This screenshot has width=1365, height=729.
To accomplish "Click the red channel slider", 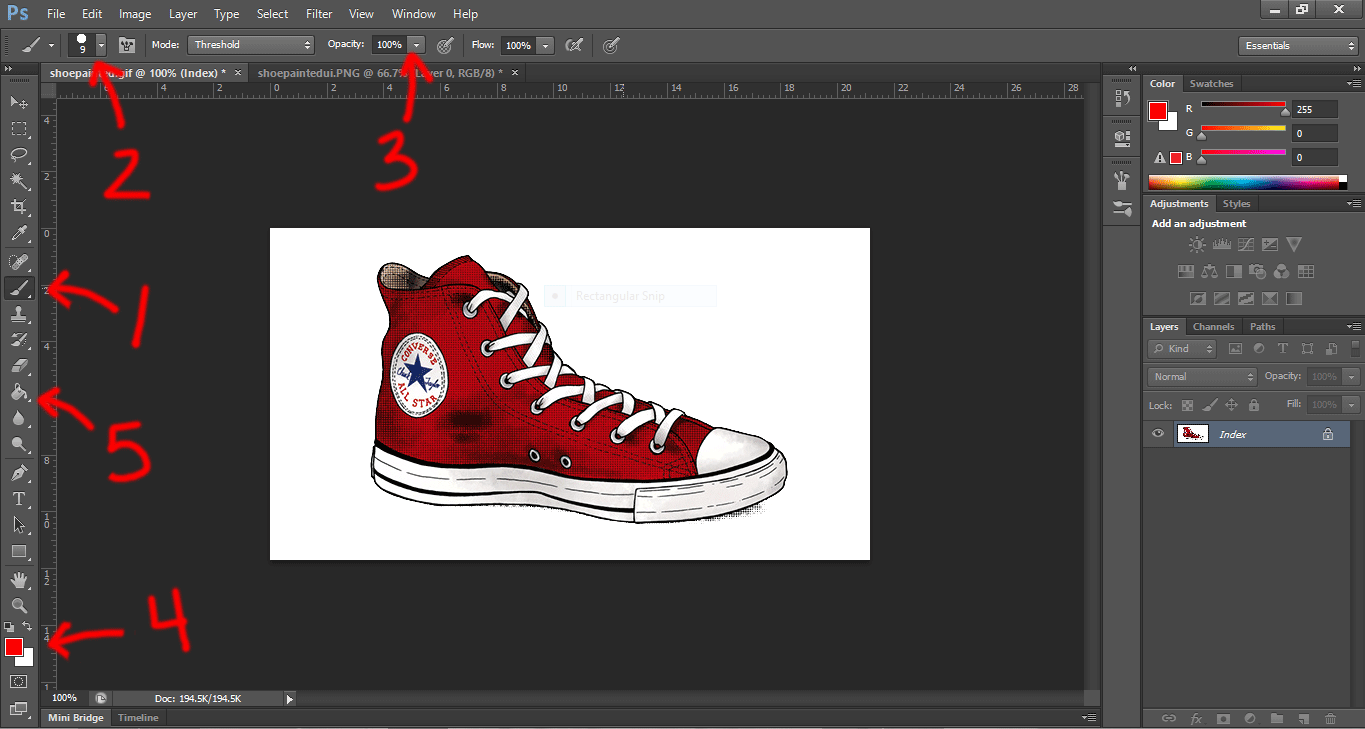I will pos(1243,106).
